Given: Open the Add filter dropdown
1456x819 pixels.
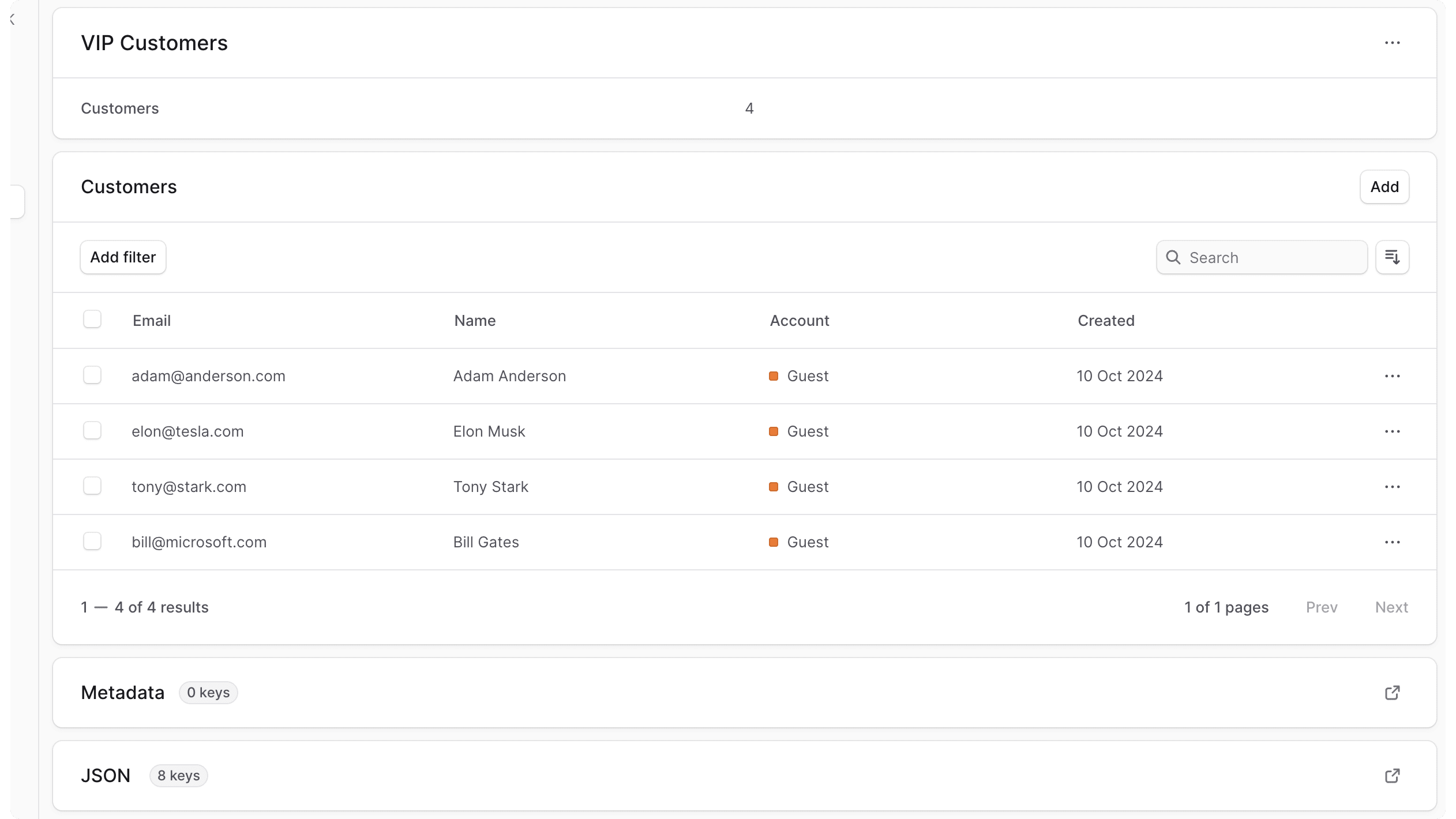Looking at the screenshot, I should point(123,257).
